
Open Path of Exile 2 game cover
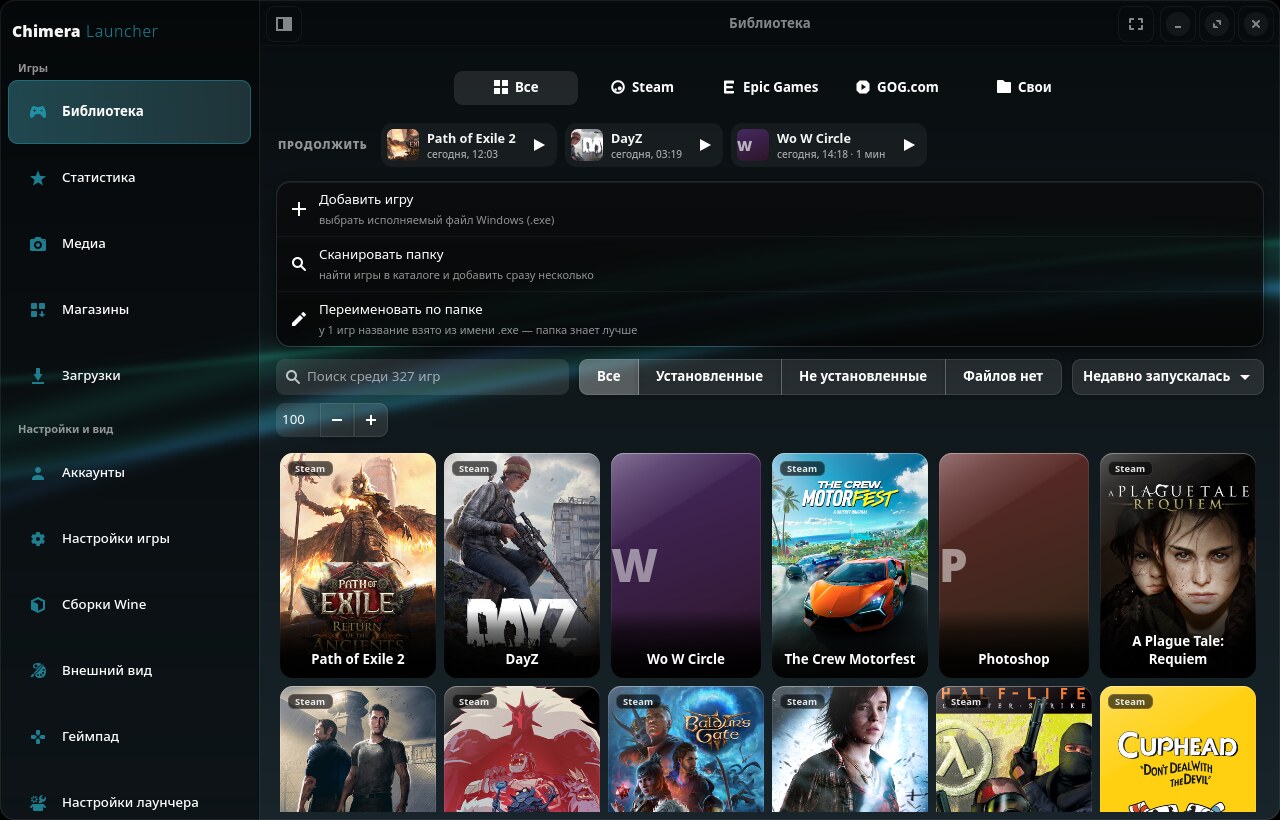coord(358,565)
